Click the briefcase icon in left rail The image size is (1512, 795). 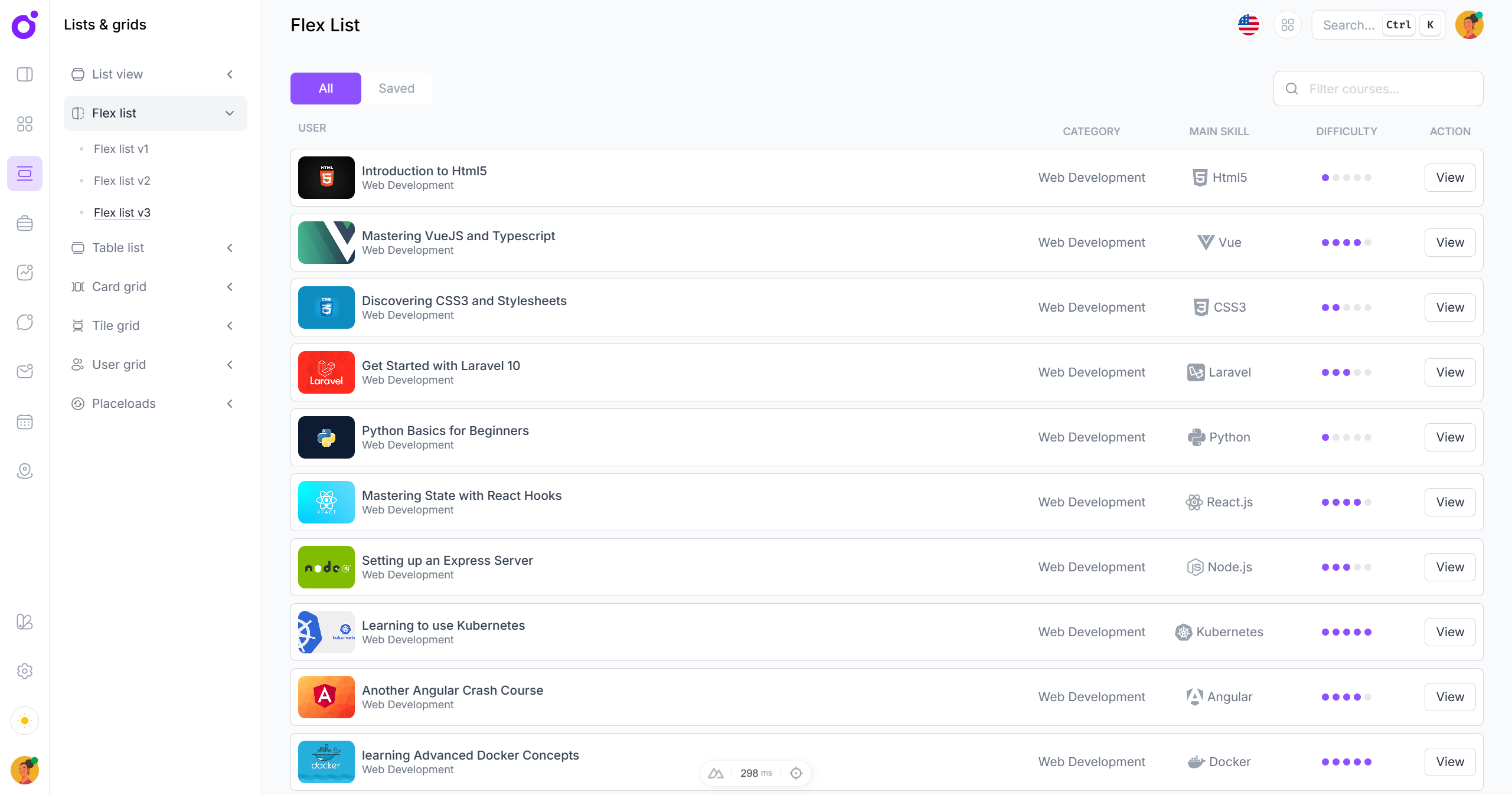[x=25, y=223]
